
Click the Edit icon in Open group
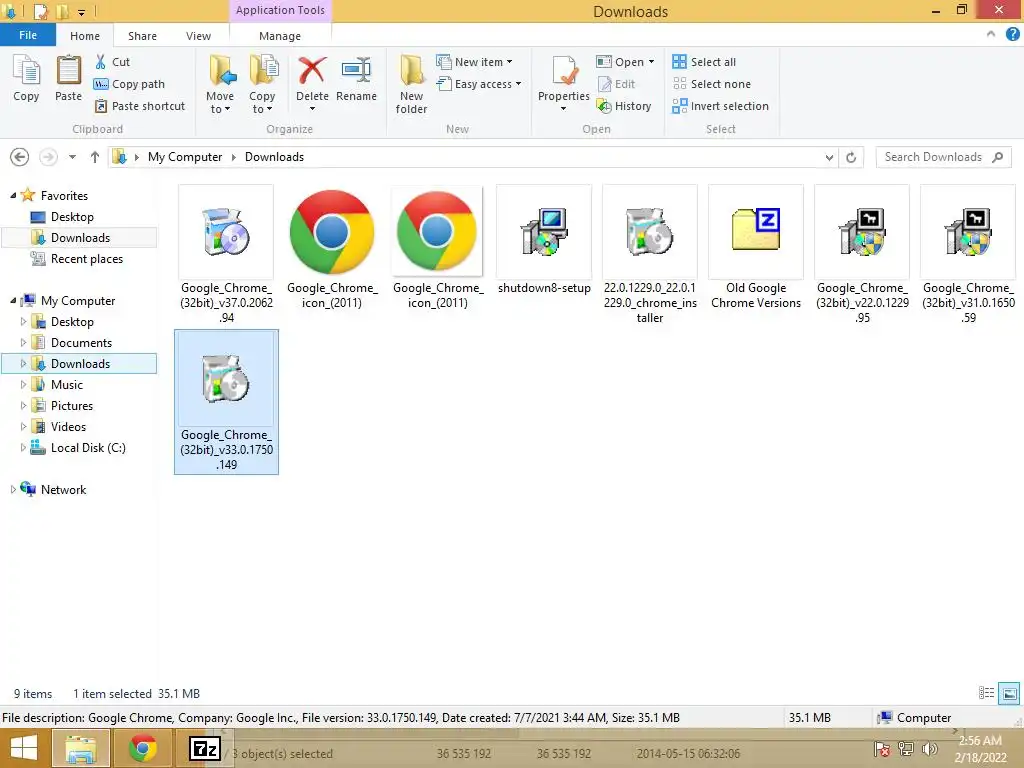[604, 84]
